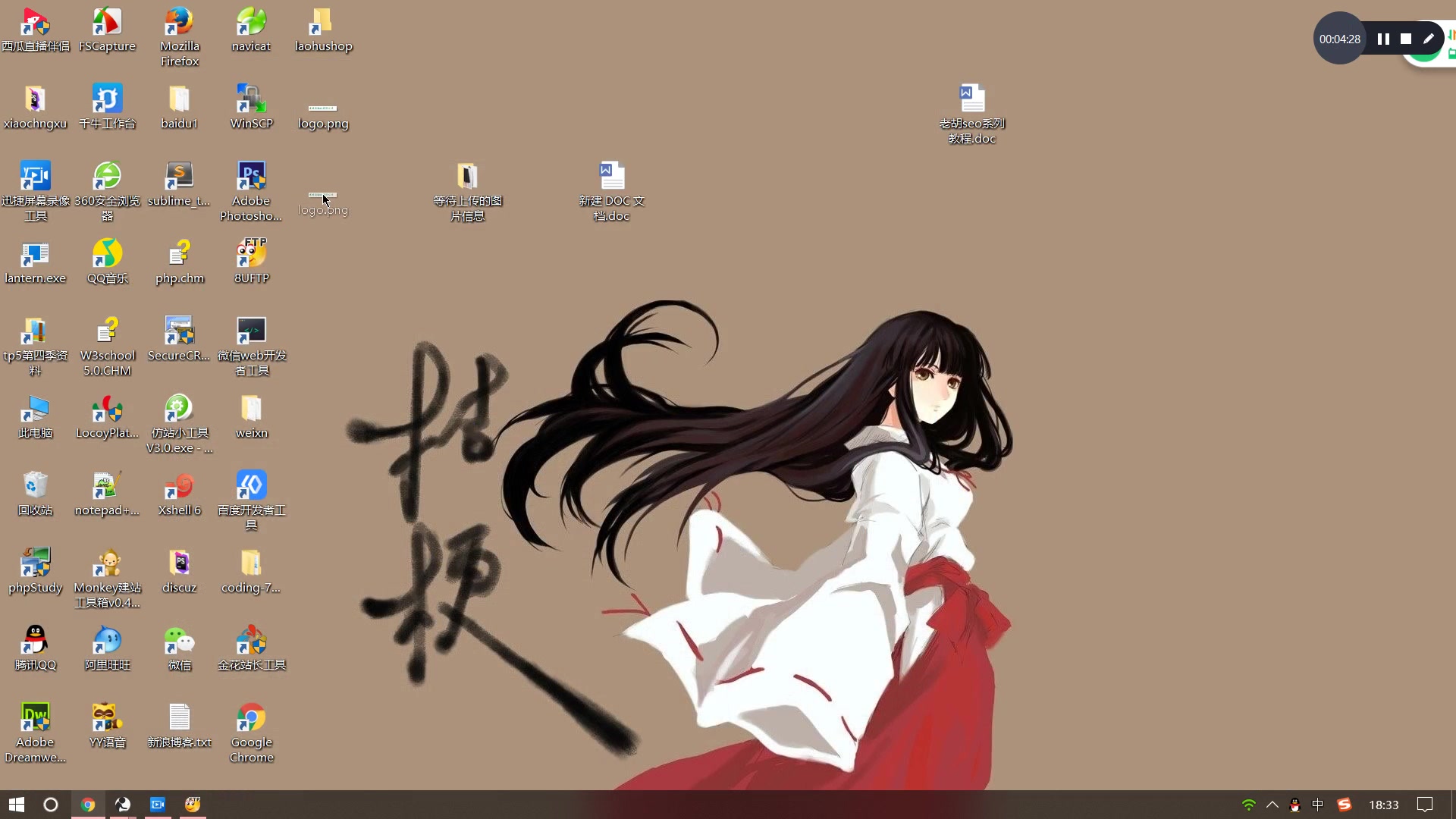Select the sublime_text shortcut icon
The width and height of the screenshot is (1456, 819).
pos(179,177)
